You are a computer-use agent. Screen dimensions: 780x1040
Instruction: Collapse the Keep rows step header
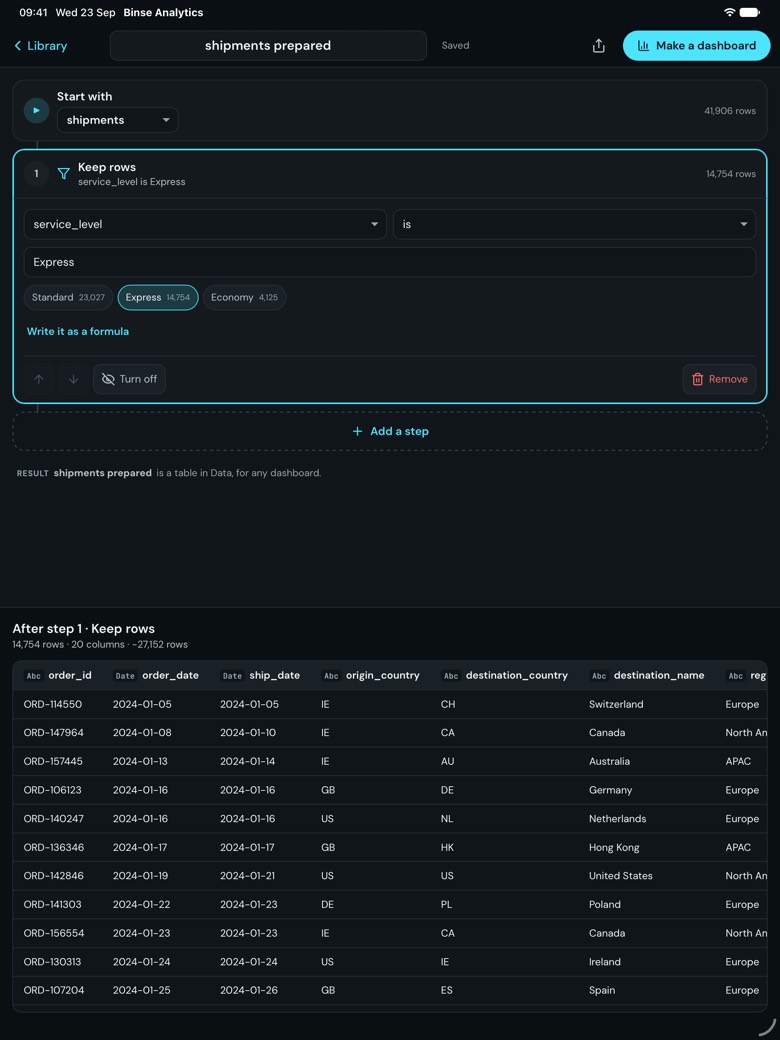[390, 174]
